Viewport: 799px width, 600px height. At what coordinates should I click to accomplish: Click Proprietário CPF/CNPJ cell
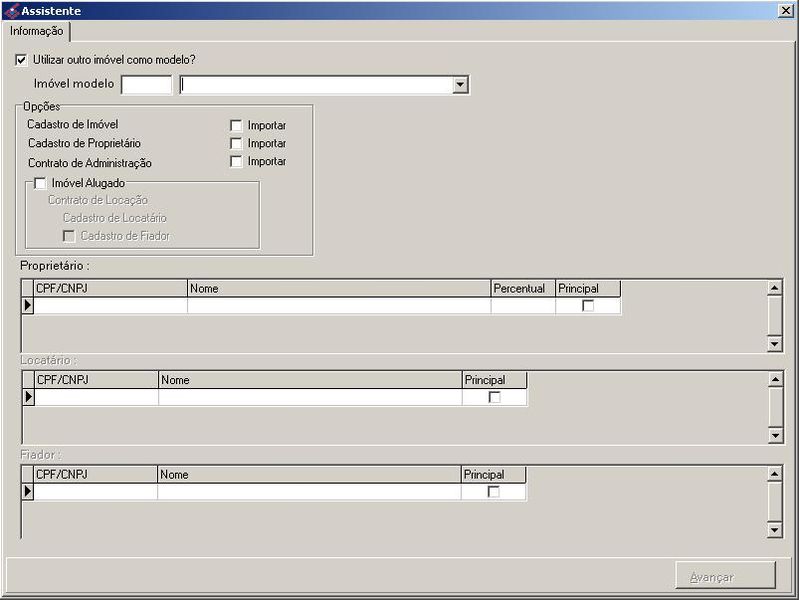point(111,306)
